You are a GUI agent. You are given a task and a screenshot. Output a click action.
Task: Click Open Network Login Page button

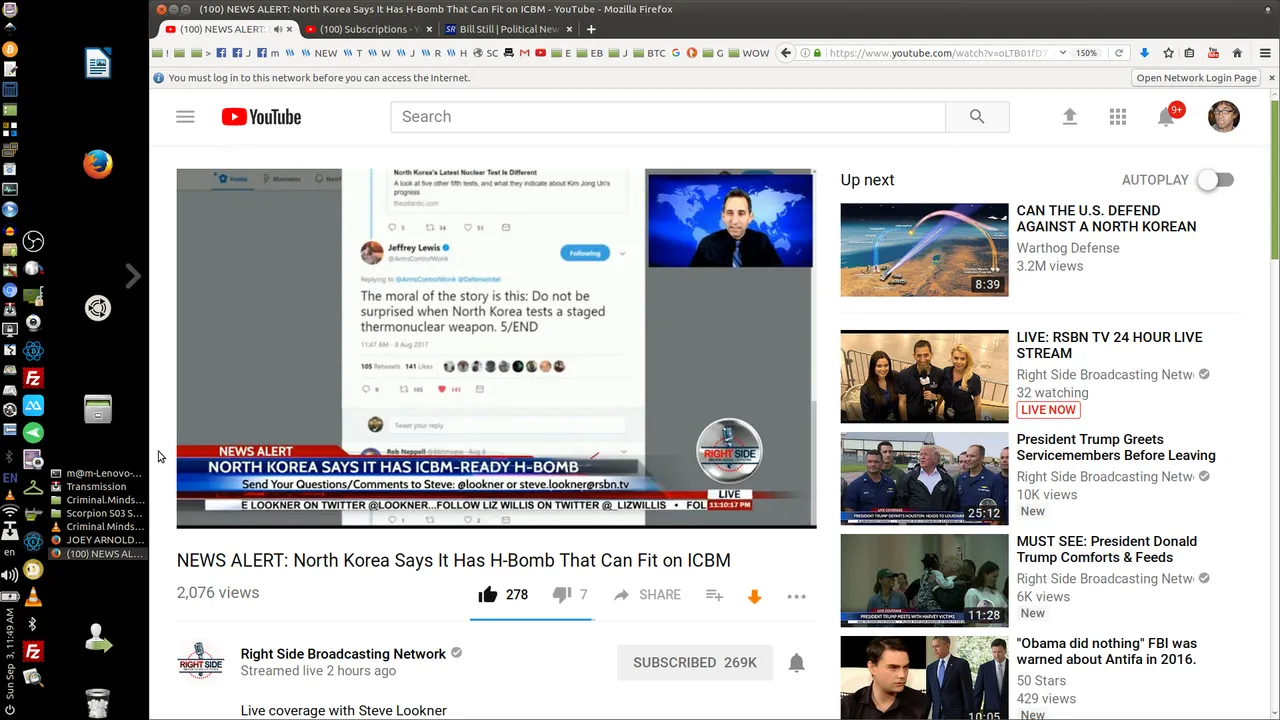[1196, 78]
